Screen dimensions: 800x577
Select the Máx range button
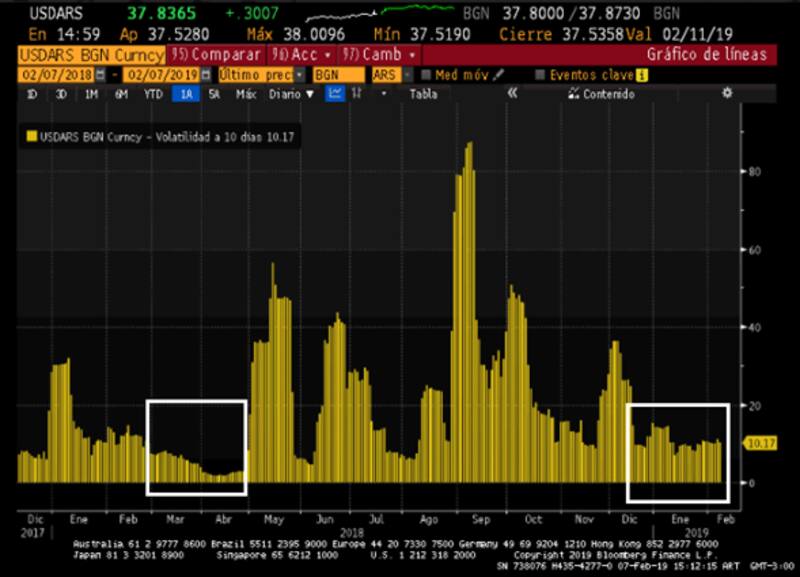[245, 93]
